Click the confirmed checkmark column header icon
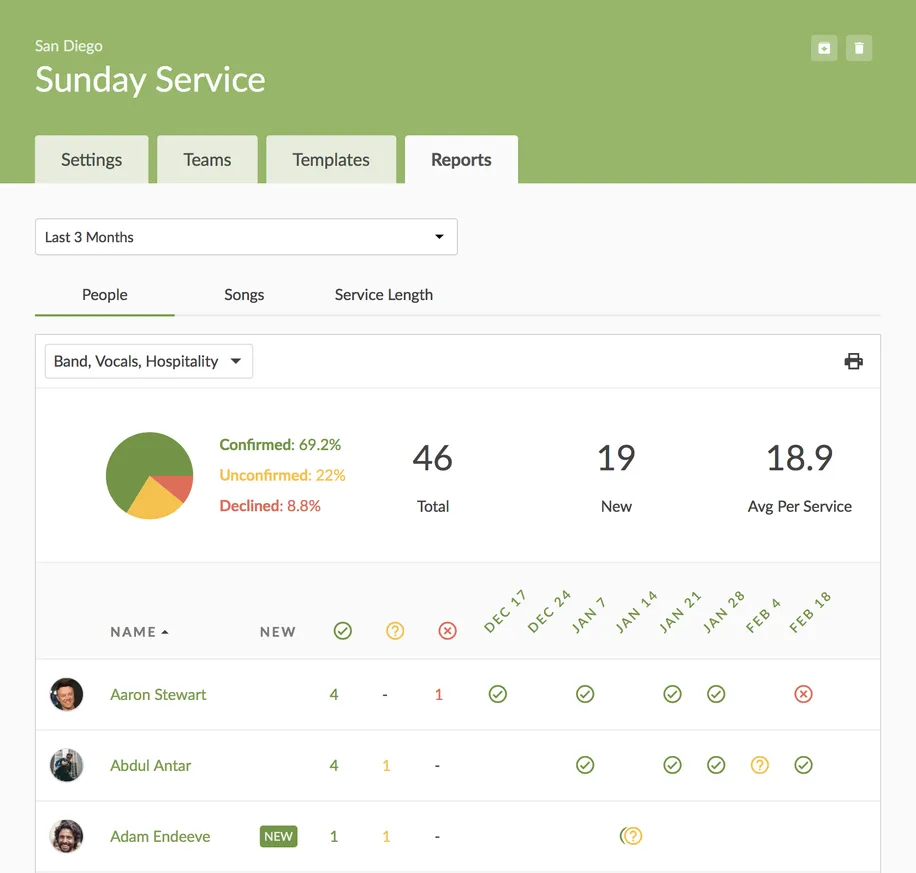Viewport: 916px width, 873px height. 343,631
